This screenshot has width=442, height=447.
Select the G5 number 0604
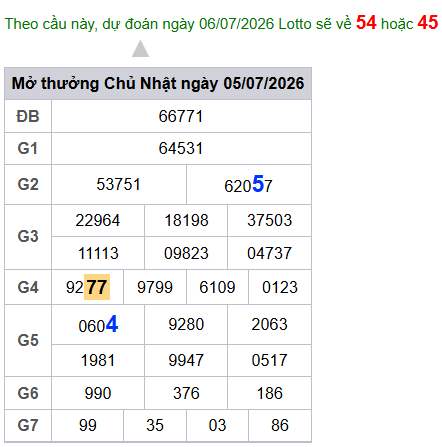point(98,324)
